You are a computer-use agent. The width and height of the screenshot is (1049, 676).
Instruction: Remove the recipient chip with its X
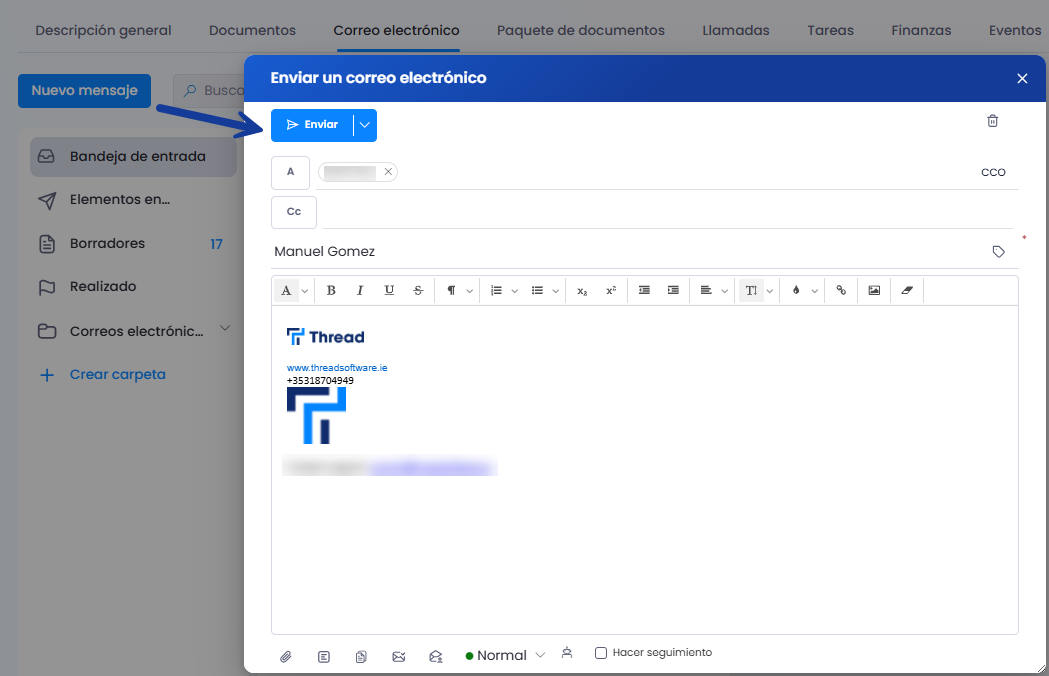388,172
